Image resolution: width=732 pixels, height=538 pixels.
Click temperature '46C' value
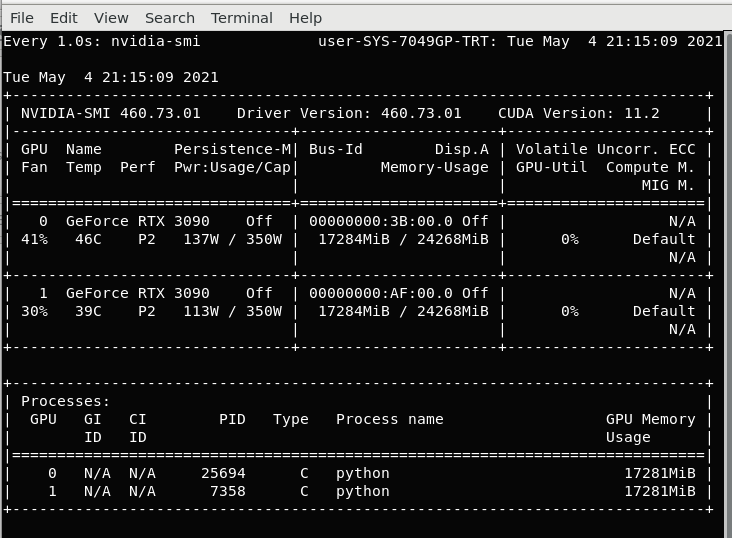click(88, 240)
